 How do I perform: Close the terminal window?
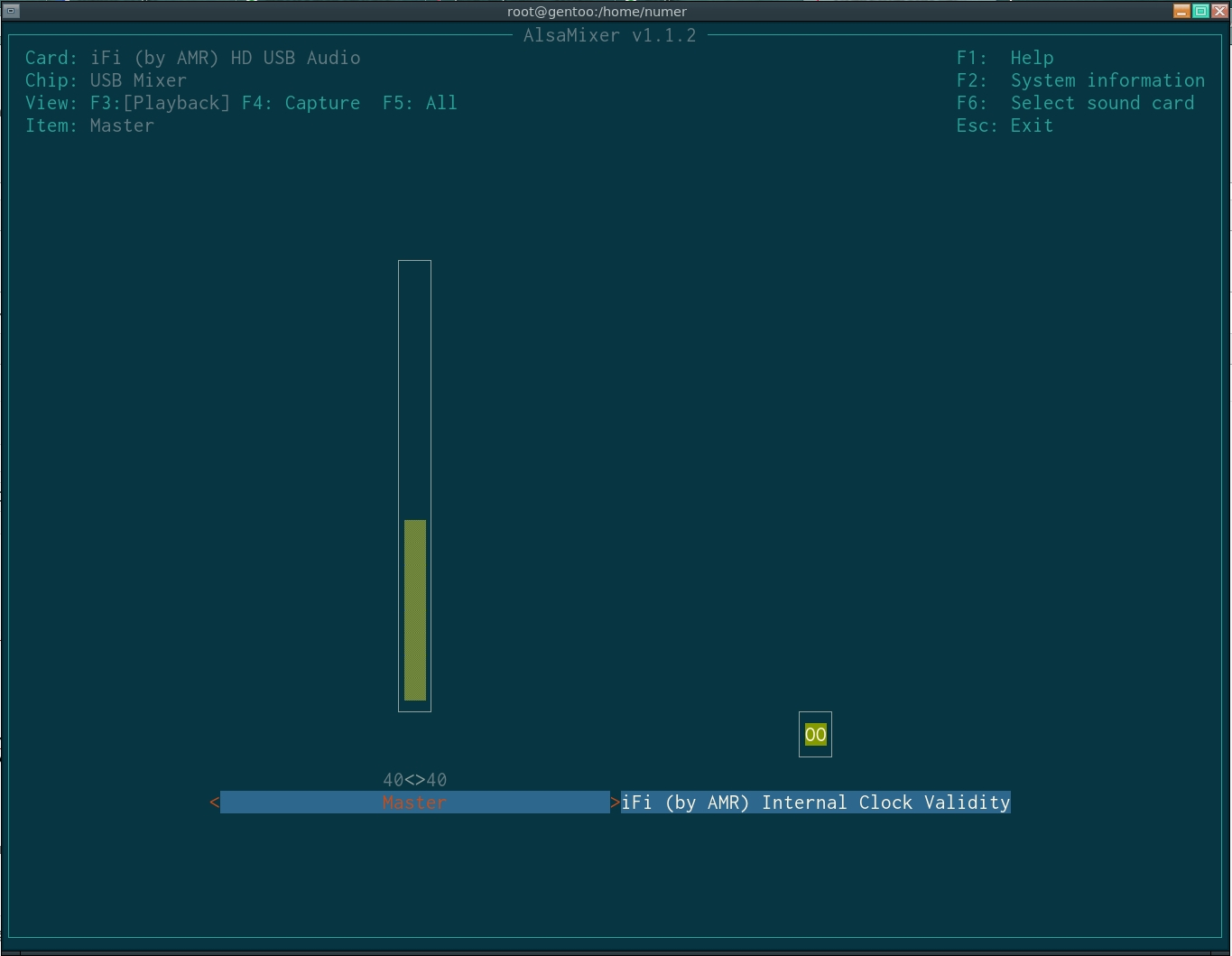[x=1219, y=11]
